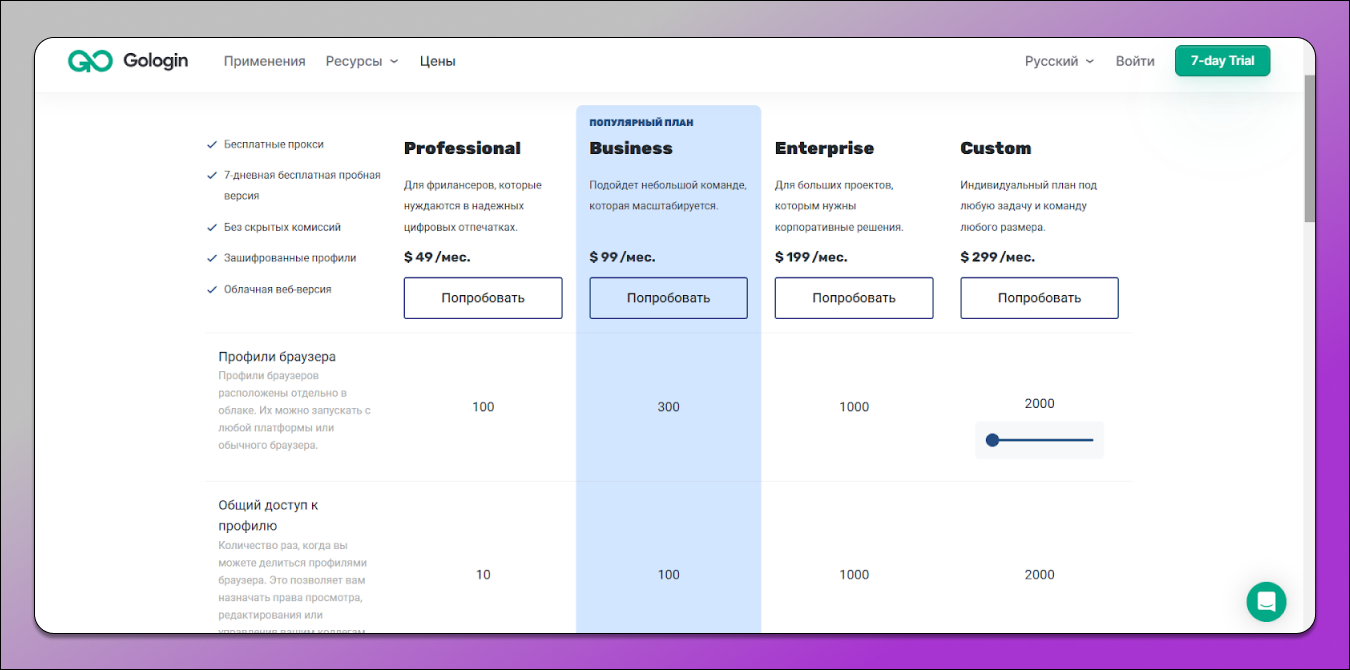Click the browser profiles slider handle
1350x670 pixels.
tap(993, 439)
